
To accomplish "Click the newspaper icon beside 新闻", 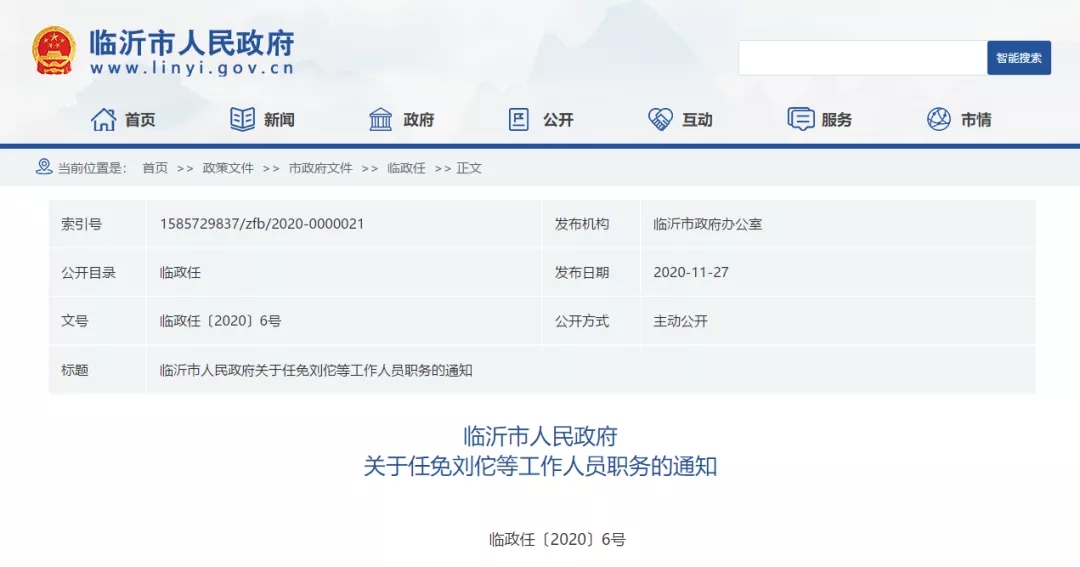I will (x=242, y=119).
